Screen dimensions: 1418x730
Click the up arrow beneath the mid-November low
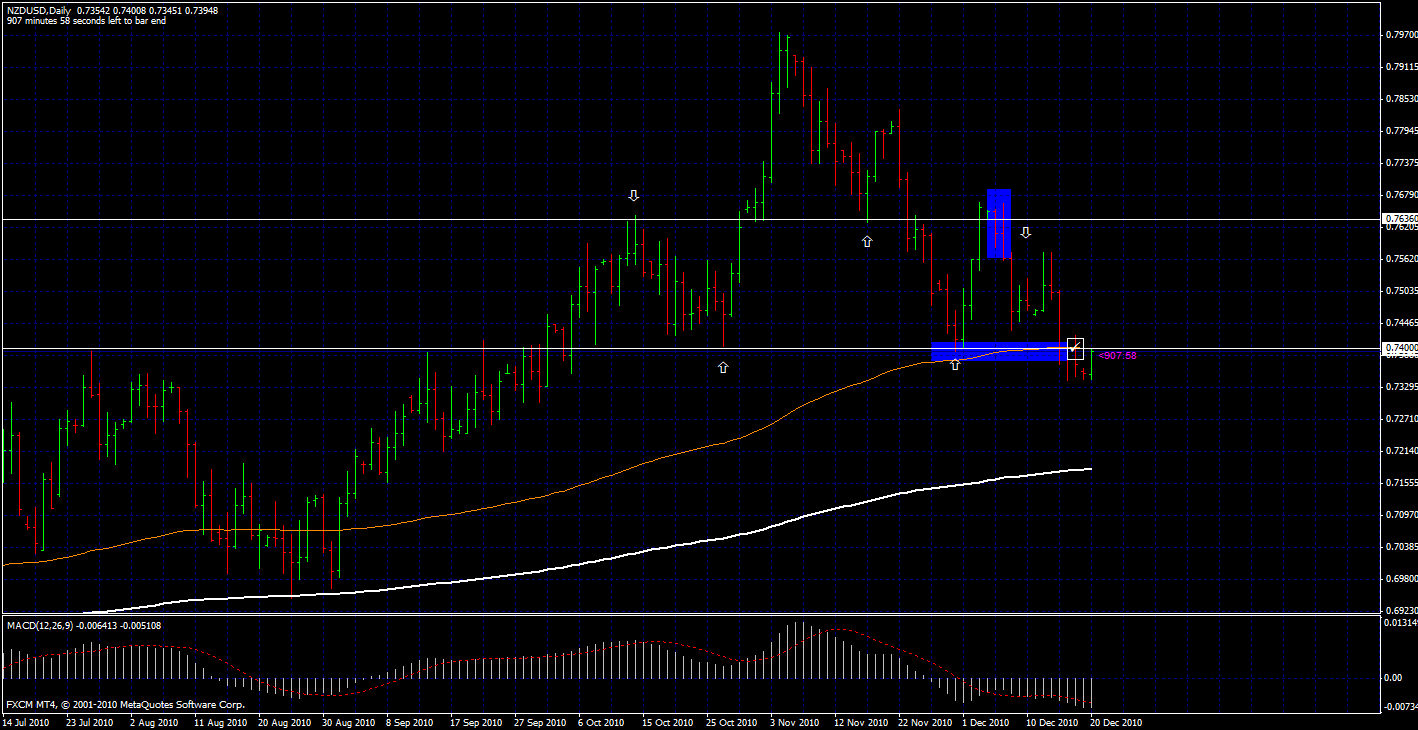pos(867,242)
